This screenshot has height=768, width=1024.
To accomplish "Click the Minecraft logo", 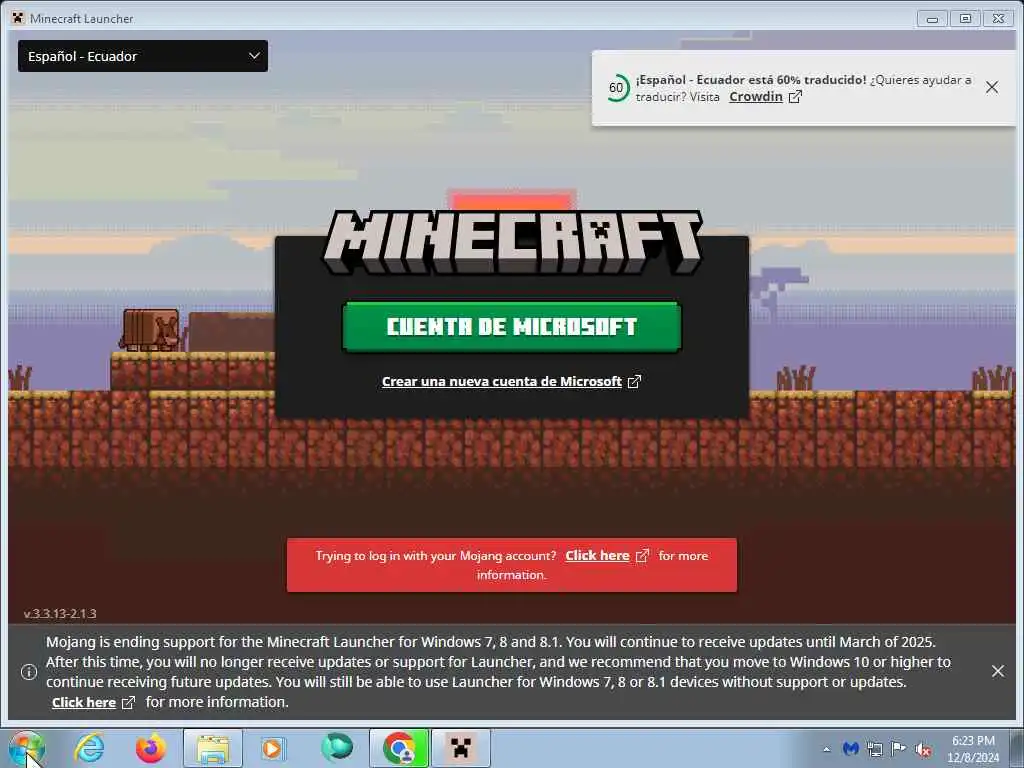I will (512, 242).
